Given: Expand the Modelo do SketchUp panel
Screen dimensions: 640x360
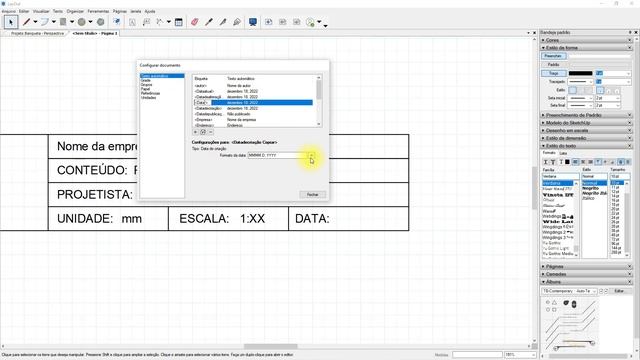Looking at the screenshot, I should click(586, 123).
